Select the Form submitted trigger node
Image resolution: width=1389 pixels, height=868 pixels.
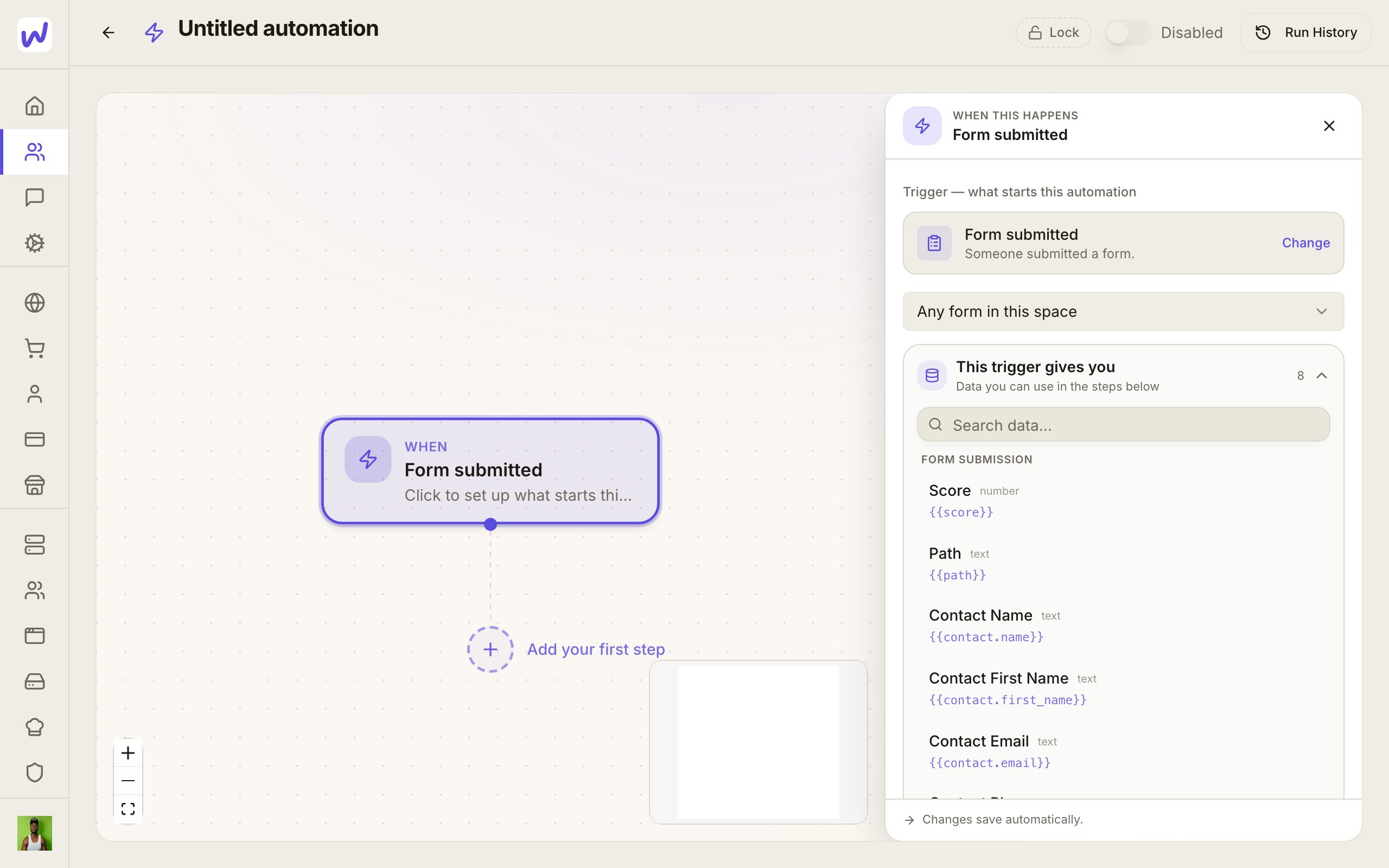[490, 471]
